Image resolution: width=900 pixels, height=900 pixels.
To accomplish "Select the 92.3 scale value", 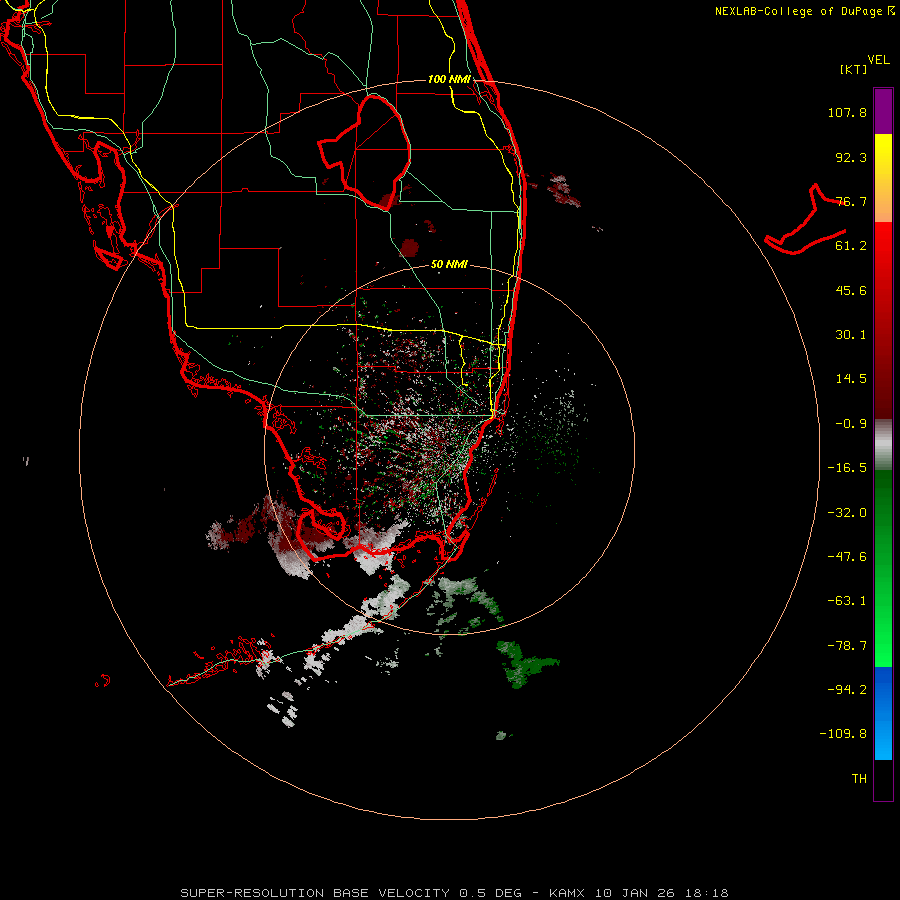I will [x=851, y=157].
